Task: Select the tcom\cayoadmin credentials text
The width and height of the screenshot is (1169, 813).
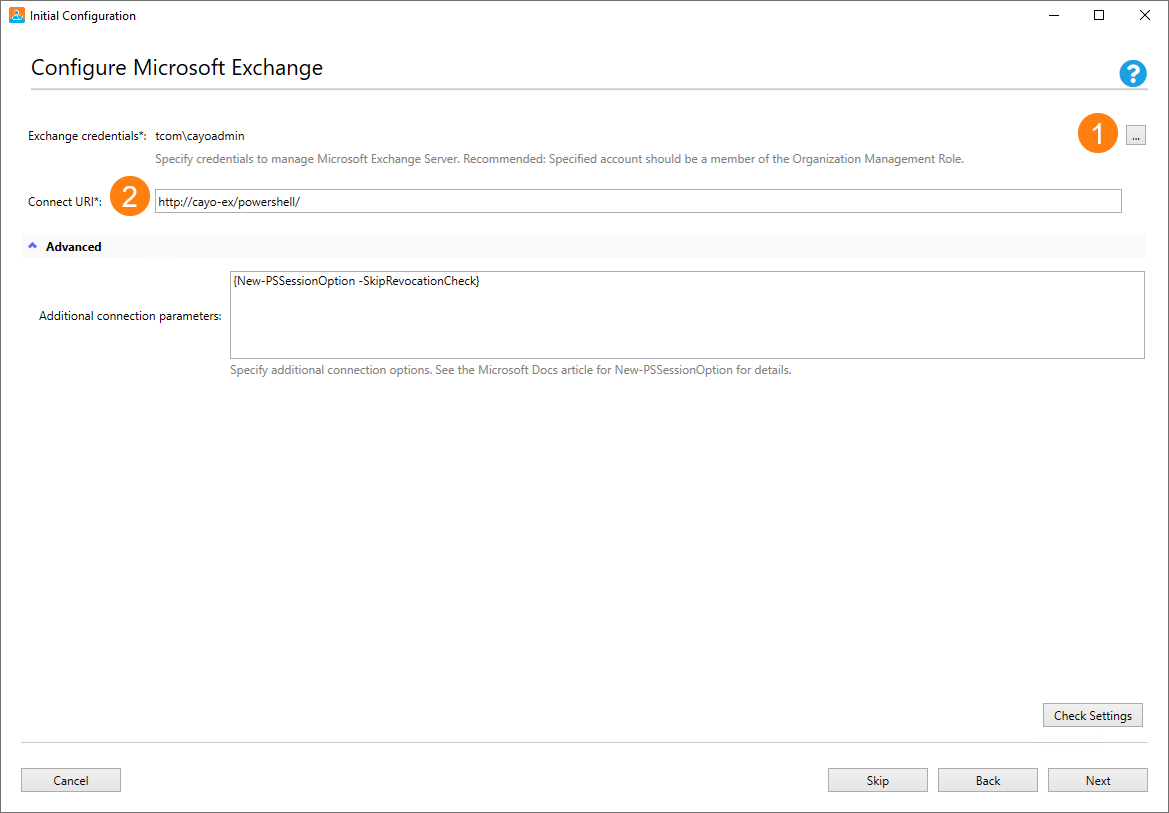Action: (200, 136)
